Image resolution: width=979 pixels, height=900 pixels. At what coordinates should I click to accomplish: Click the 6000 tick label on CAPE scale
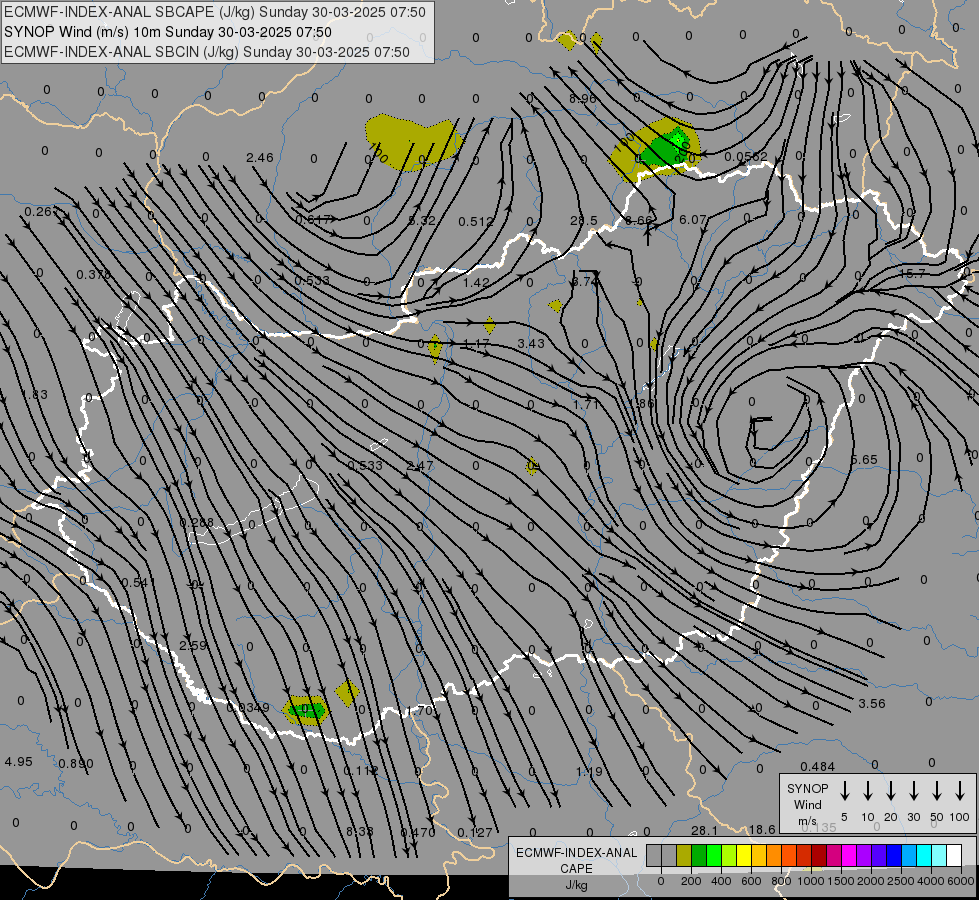(961, 881)
